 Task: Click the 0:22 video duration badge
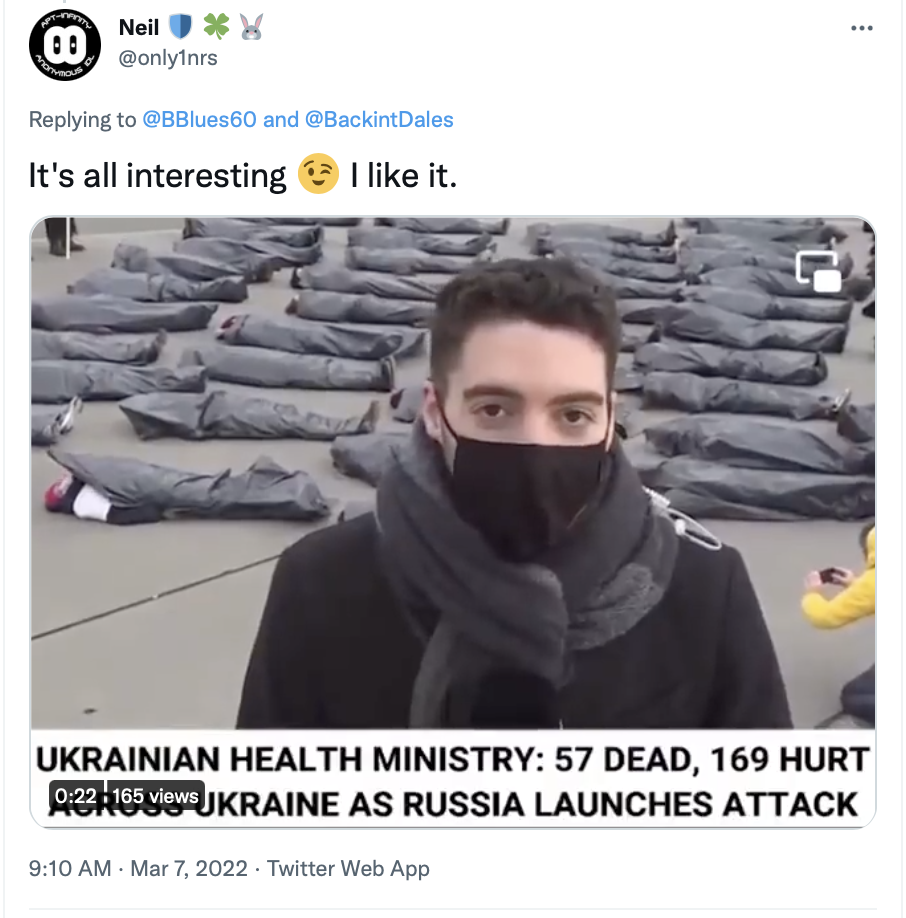[x=76, y=796]
